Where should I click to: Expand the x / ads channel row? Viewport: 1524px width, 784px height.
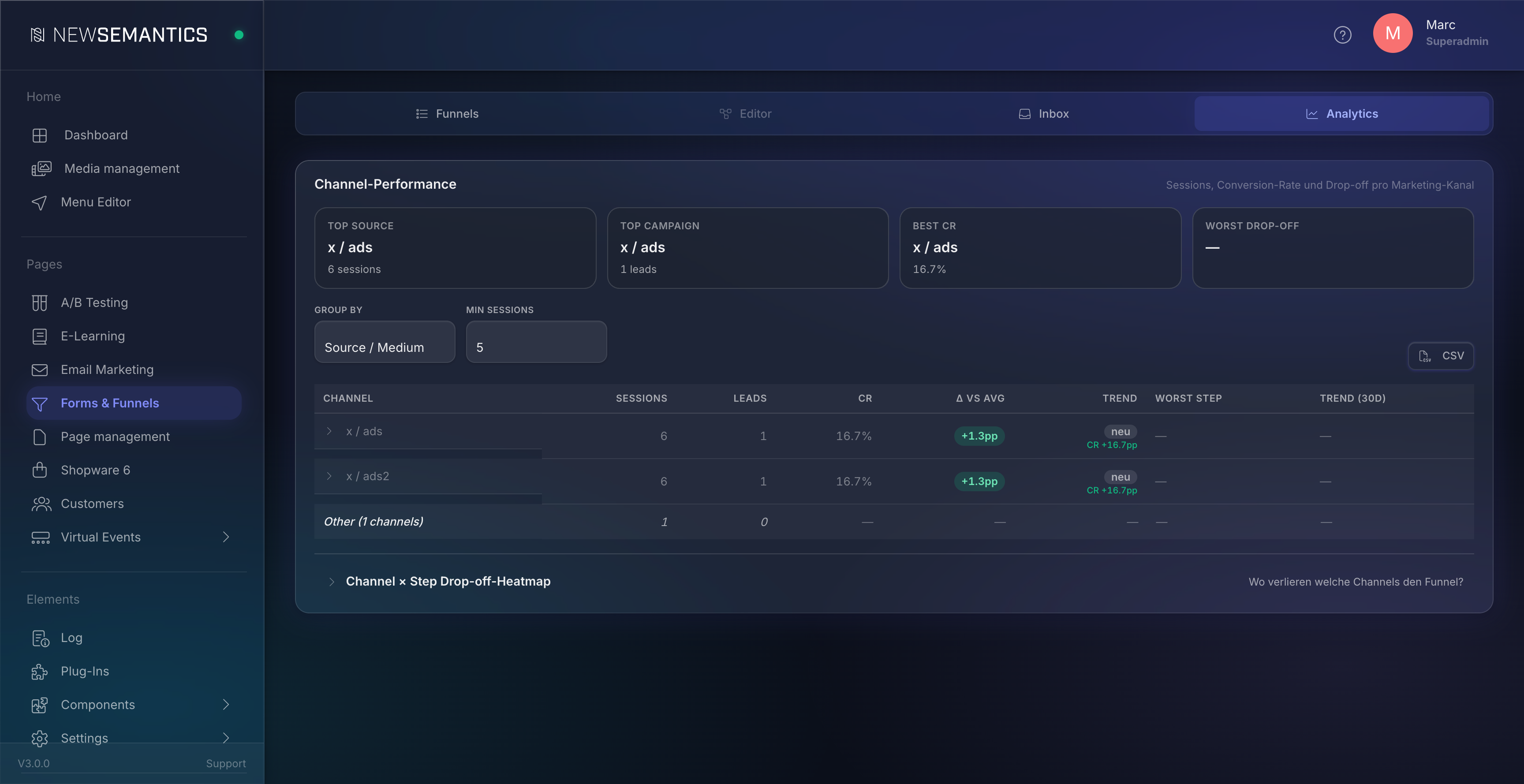tap(329, 431)
